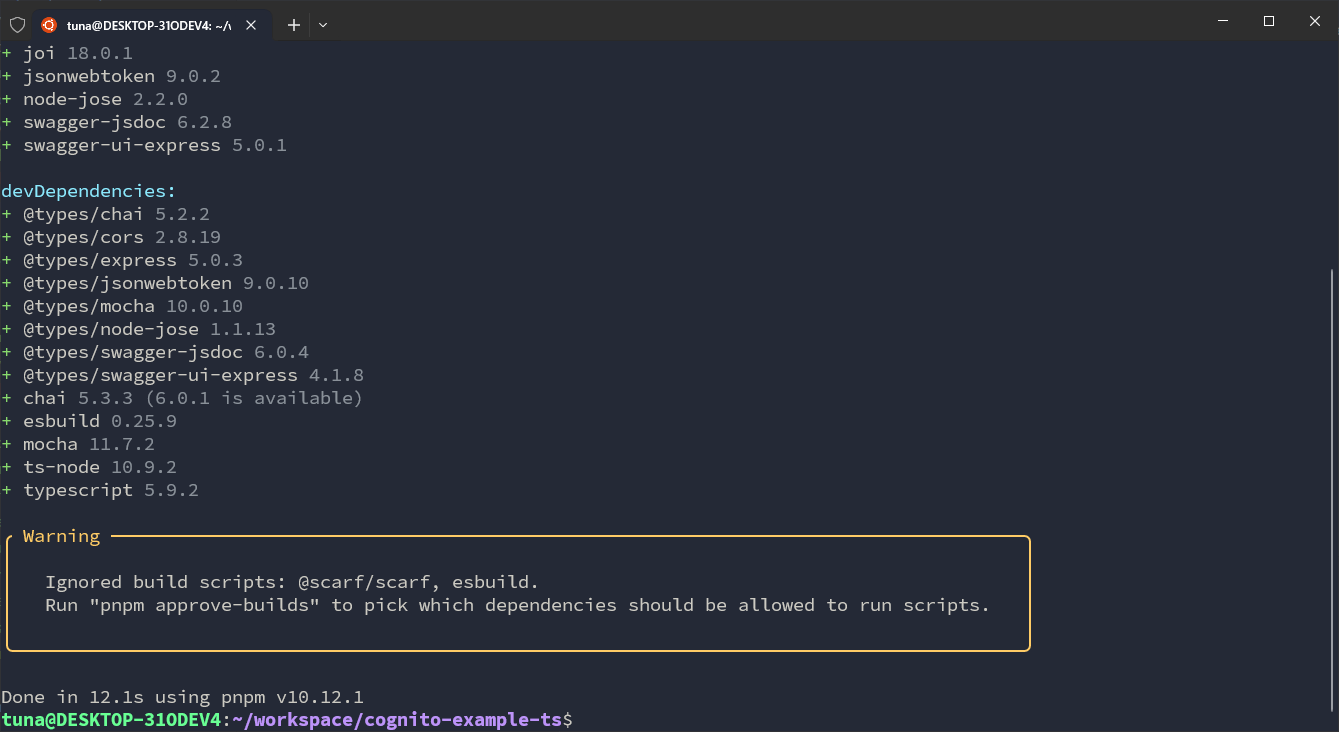Open a new tab with plus button

tap(294, 25)
